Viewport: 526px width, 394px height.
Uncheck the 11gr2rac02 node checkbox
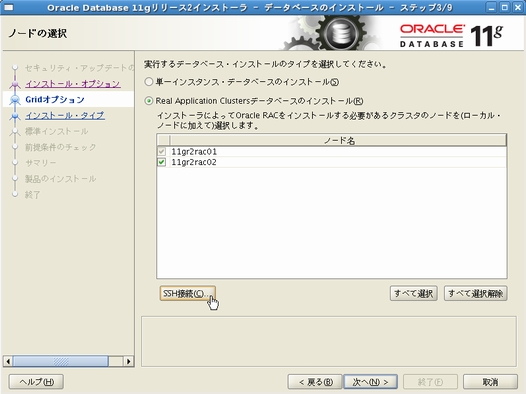click(x=162, y=162)
